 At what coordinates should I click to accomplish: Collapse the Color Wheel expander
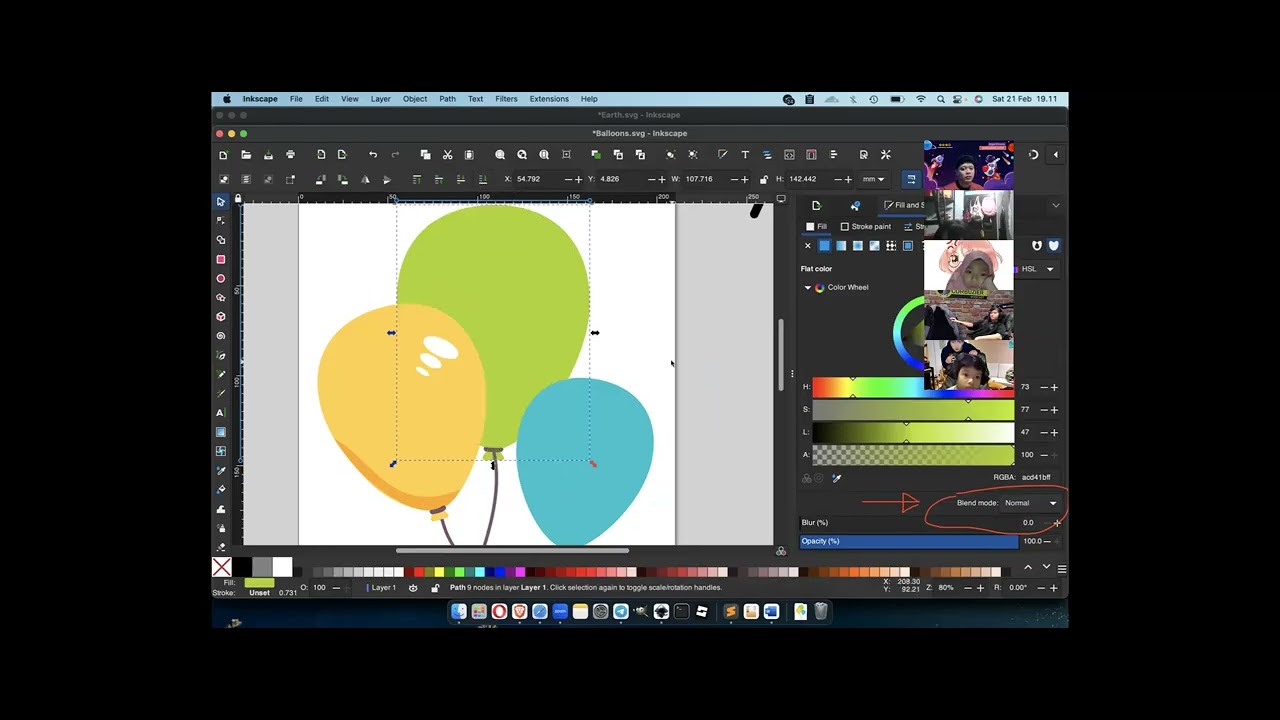pyautogui.click(x=808, y=288)
